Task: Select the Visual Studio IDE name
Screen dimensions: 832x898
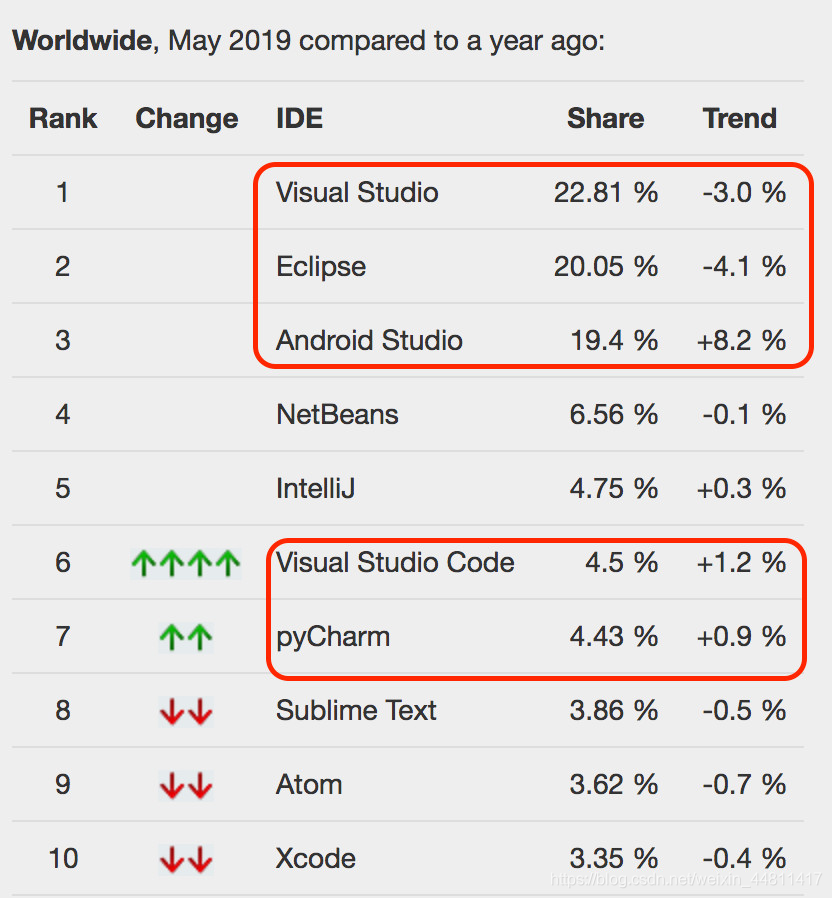Action: point(357,192)
